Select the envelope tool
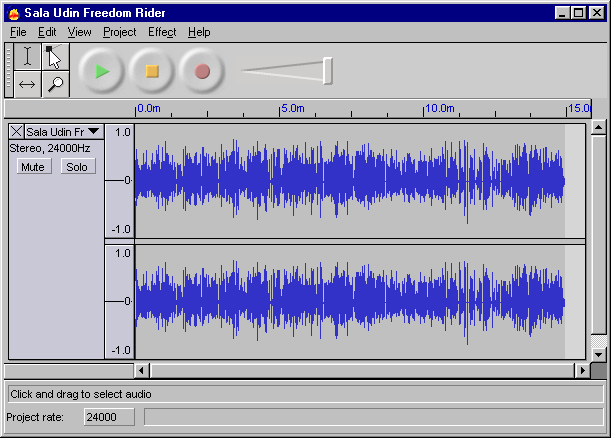Image resolution: width=611 pixels, height=438 pixels. point(54,57)
